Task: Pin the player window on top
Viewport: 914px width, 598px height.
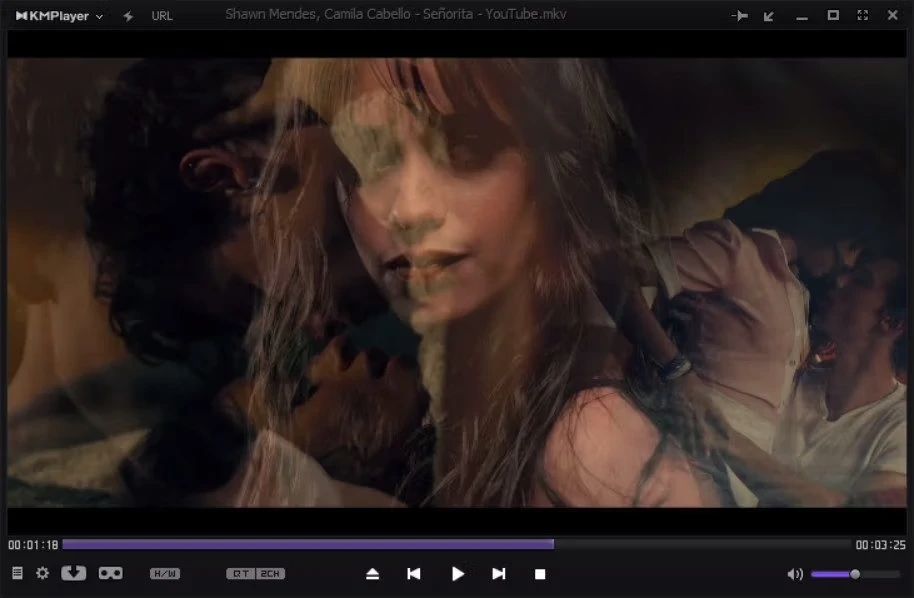Action: (x=739, y=16)
